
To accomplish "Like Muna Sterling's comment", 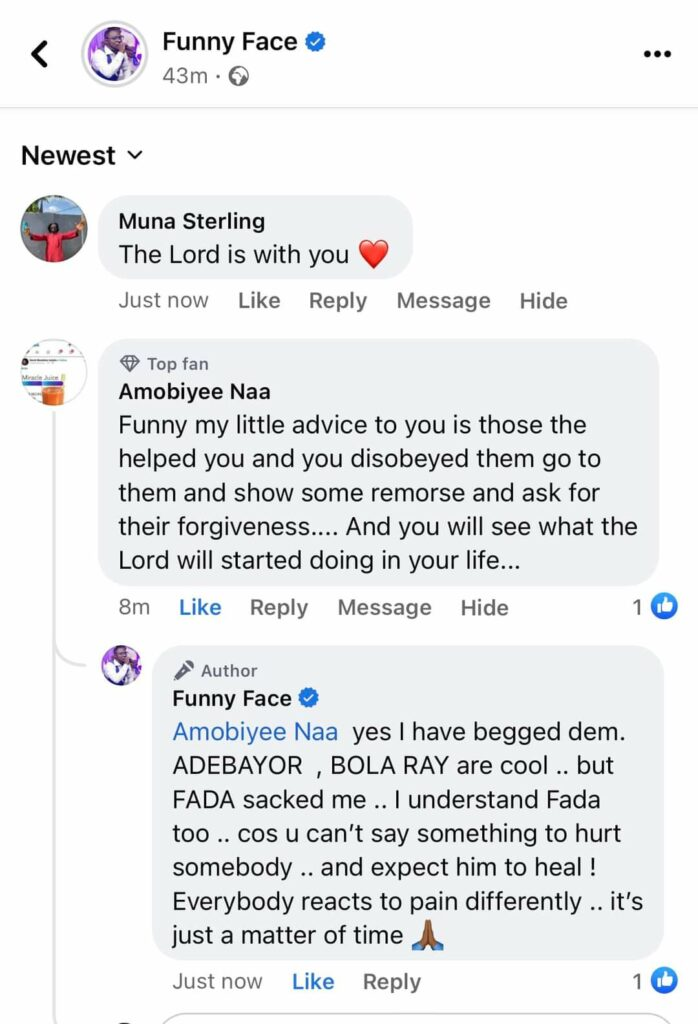I will point(259,301).
